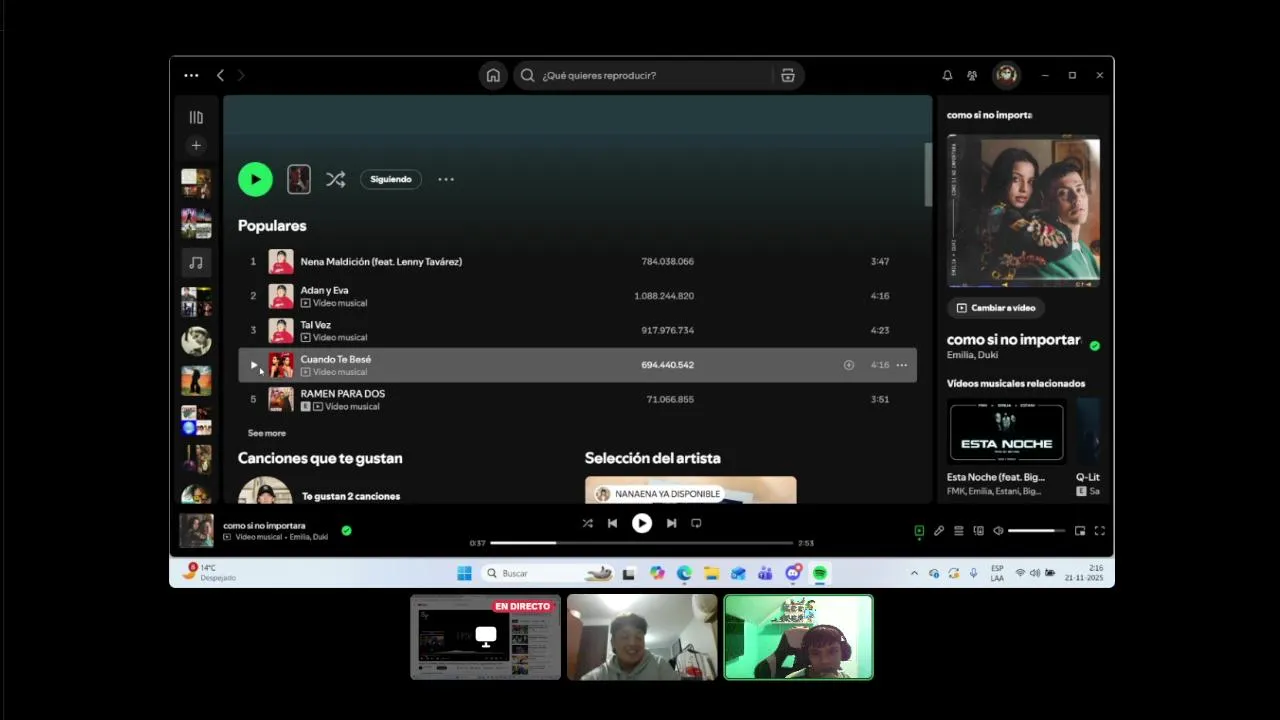Open the round artist avatar in sidebar

pyautogui.click(x=196, y=341)
